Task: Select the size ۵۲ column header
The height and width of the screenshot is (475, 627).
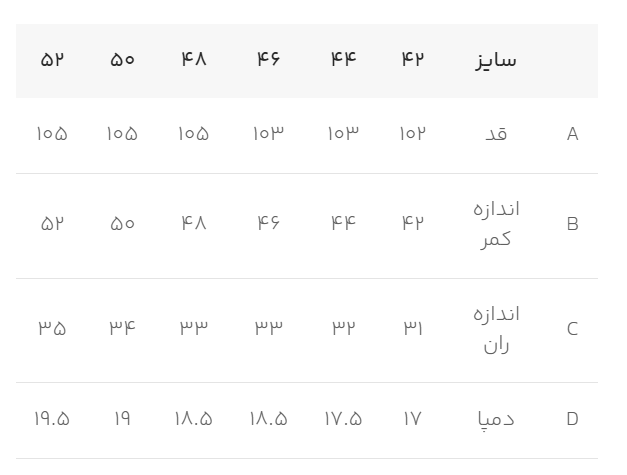Action: click(52, 60)
